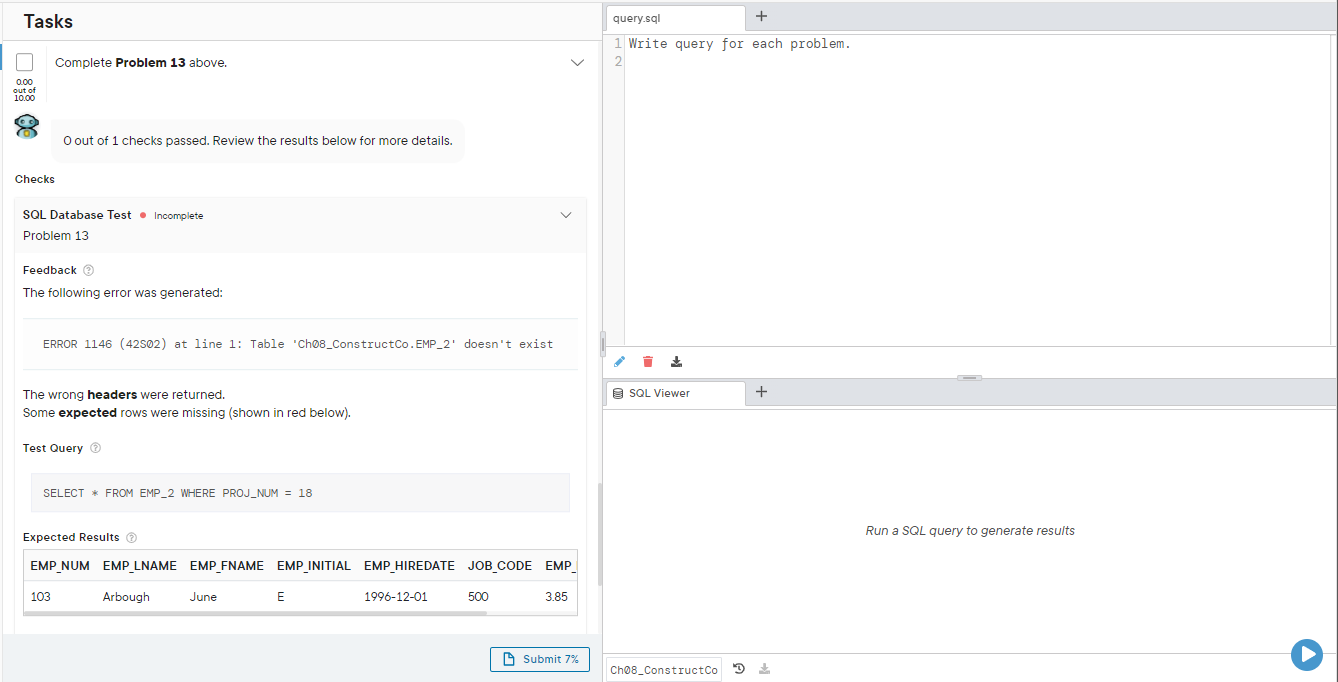Viewport: 1338px width, 682px height.
Task: Check the Complete Problem 13 checkbox
Action: (25, 62)
